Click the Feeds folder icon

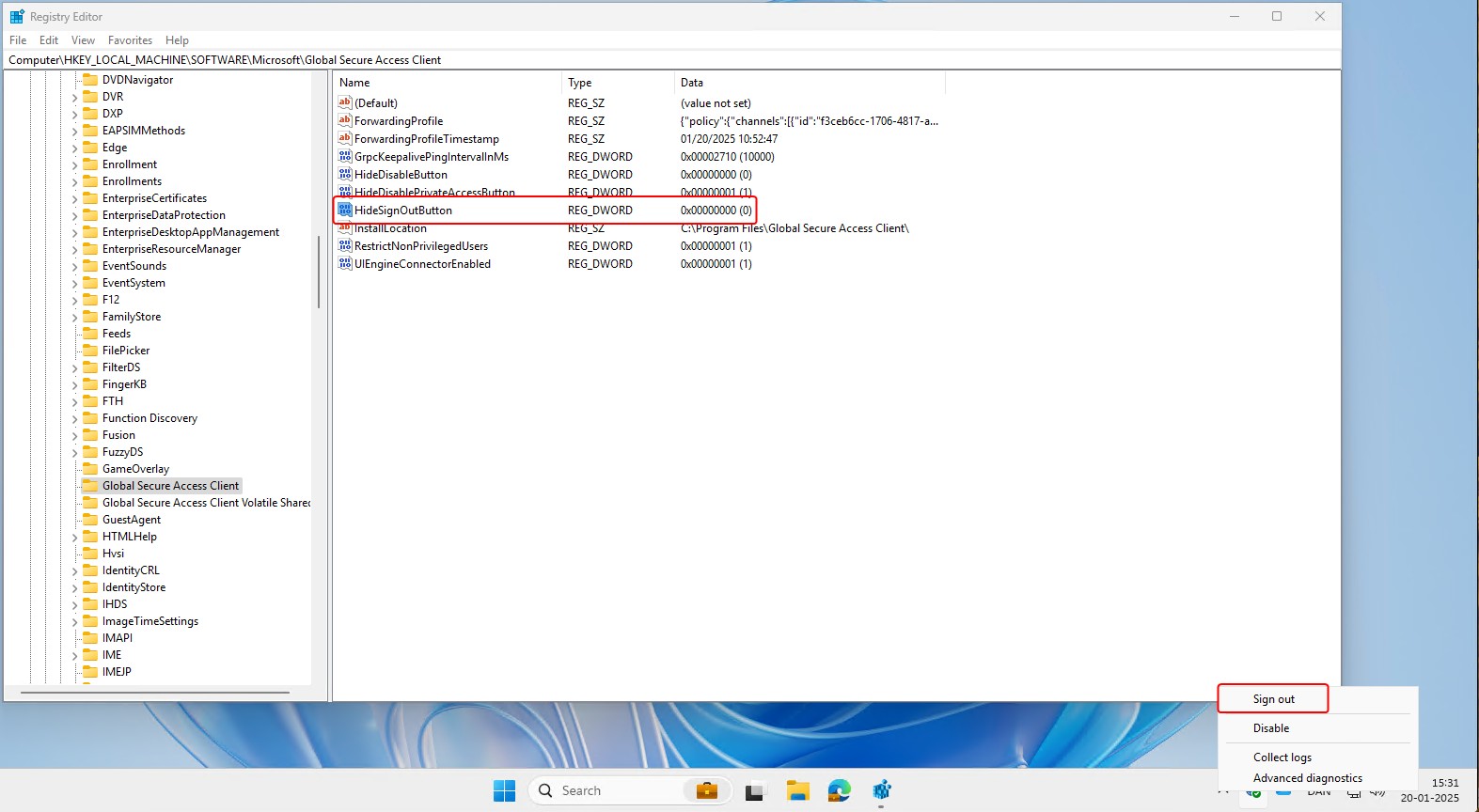tap(90, 333)
